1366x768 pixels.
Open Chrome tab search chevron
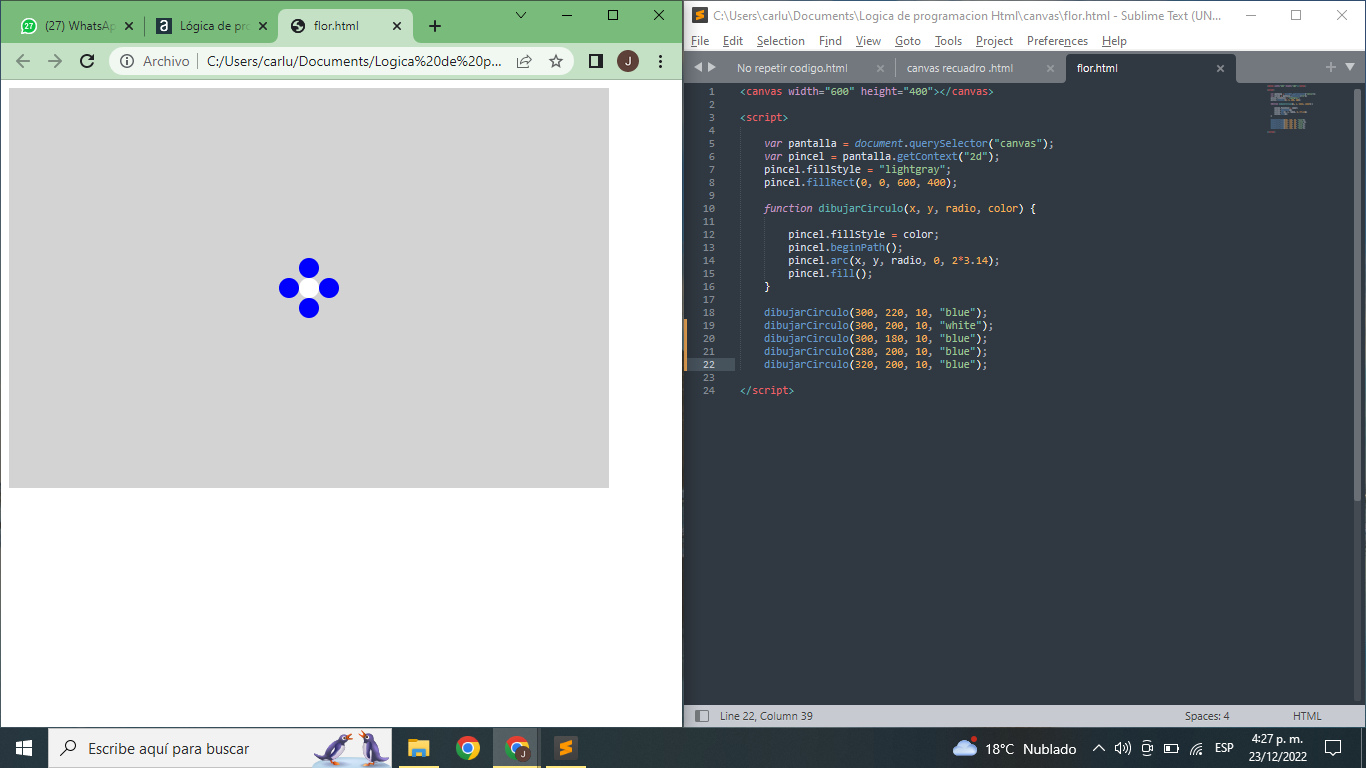[521, 15]
